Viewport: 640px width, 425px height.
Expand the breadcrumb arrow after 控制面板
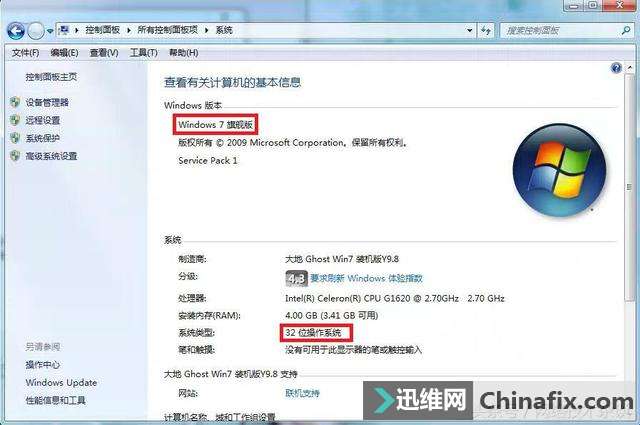click(129, 30)
